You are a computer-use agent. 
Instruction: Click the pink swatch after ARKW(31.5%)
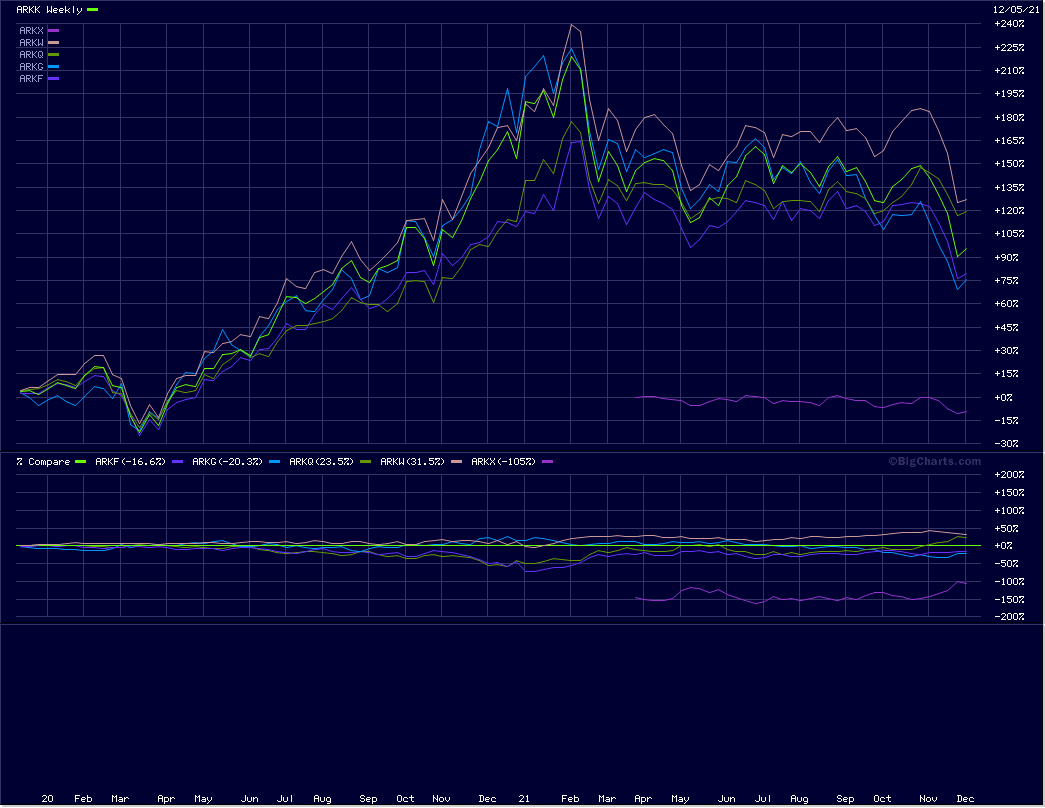(457, 462)
